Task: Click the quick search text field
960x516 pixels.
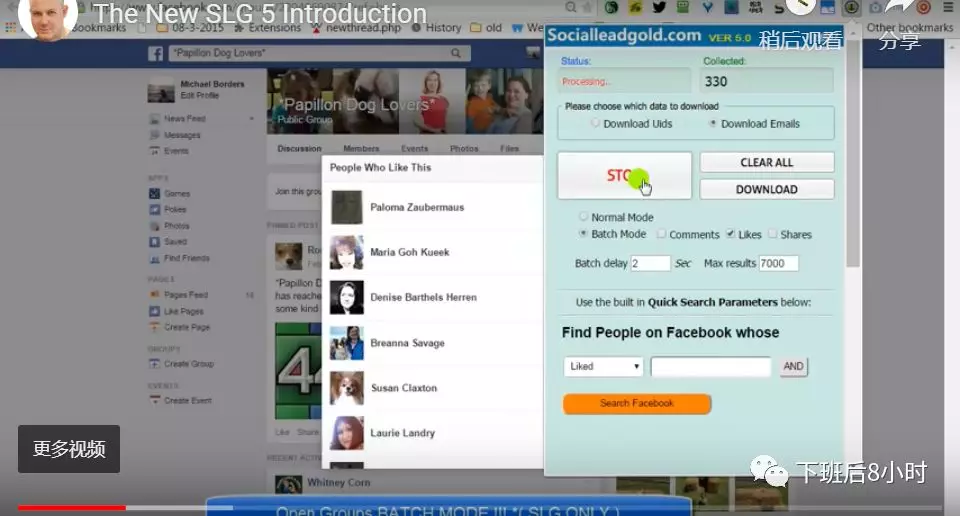Action: click(x=711, y=366)
